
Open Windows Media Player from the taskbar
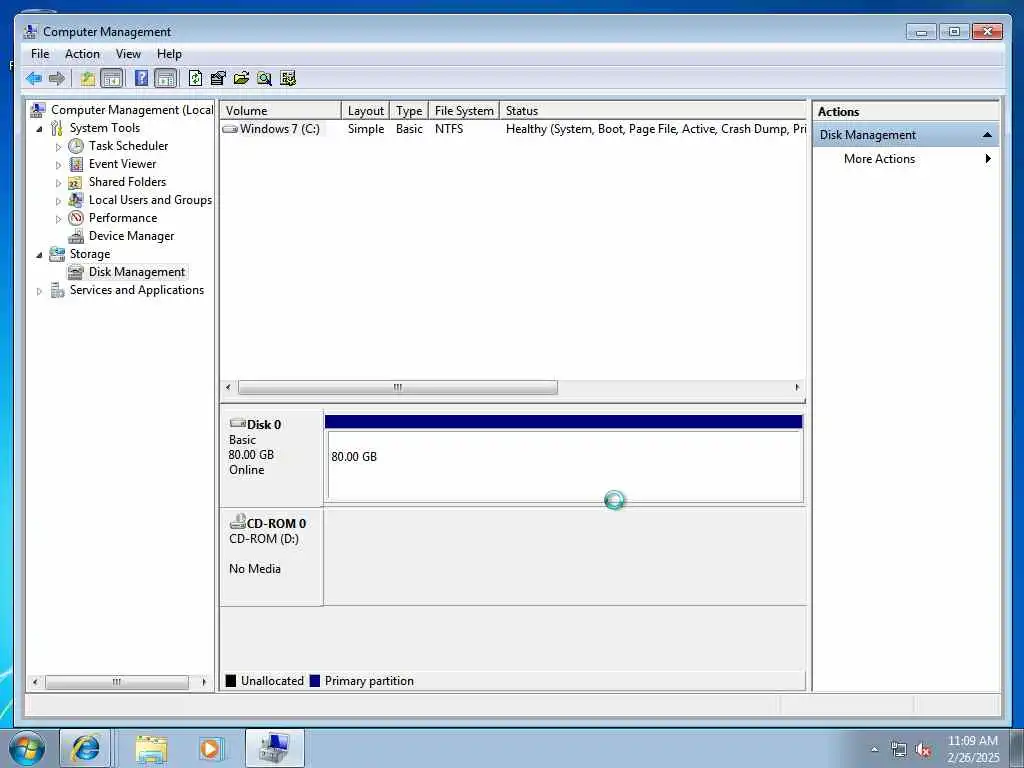pos(211,748)
